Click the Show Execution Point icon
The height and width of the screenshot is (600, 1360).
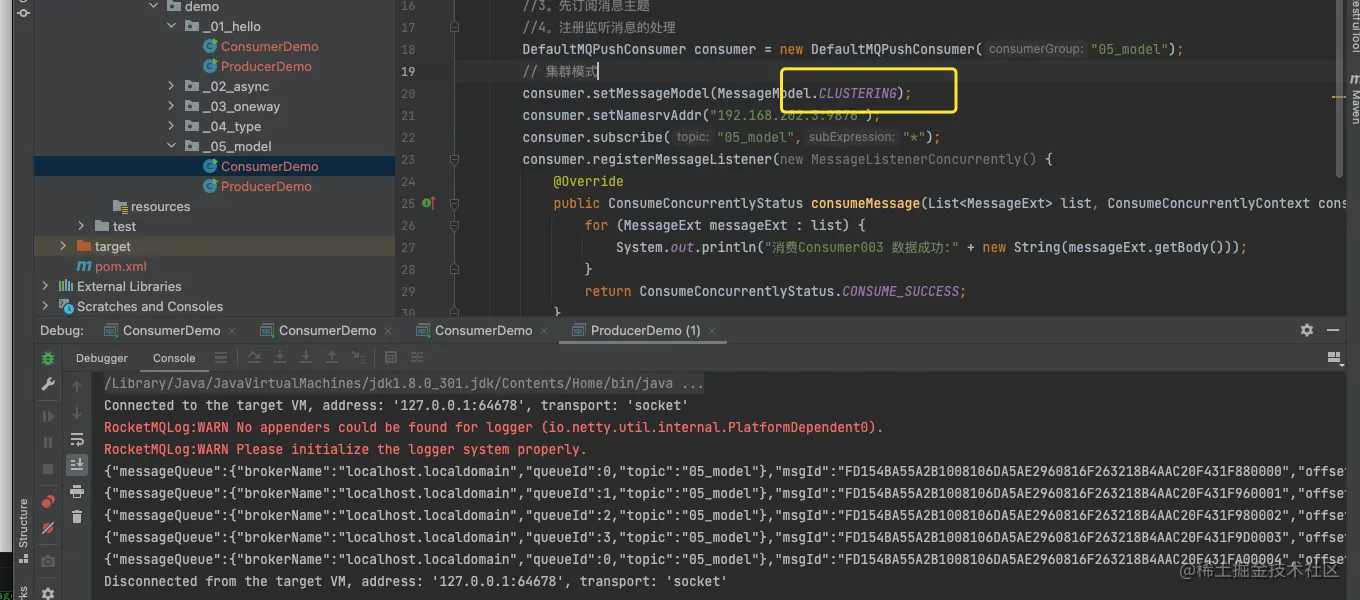(x=221, y=358)
